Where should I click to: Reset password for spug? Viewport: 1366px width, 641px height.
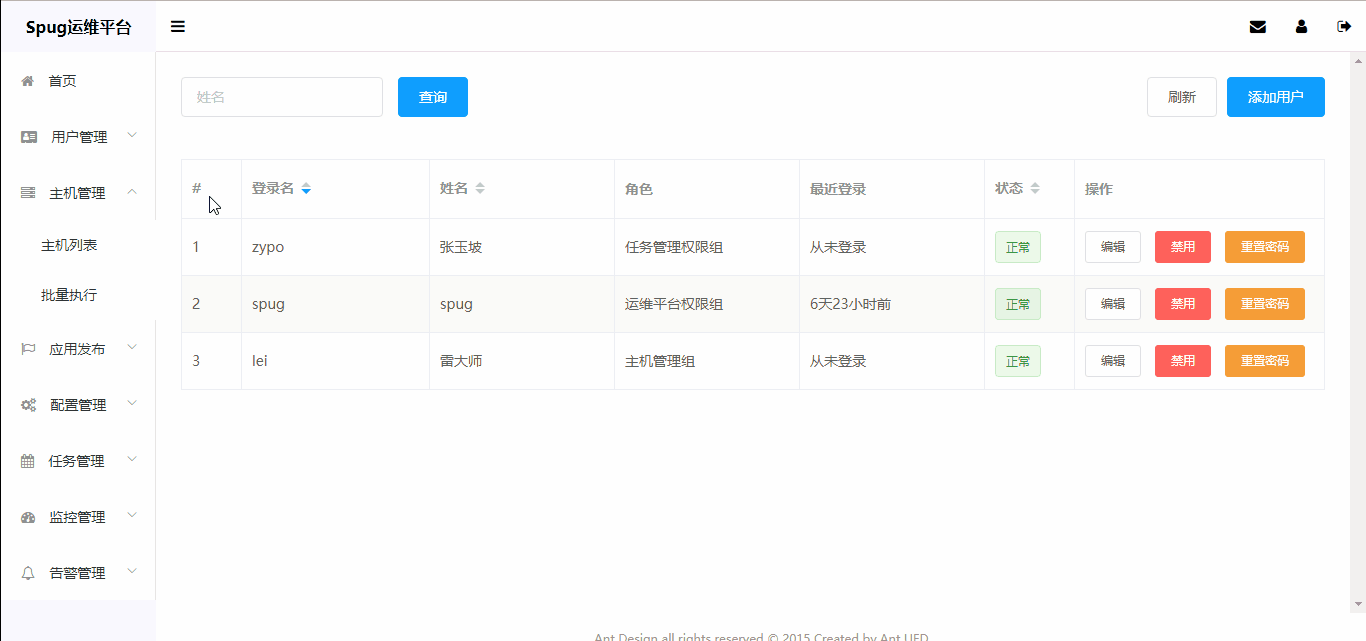(x=1265, y=304)
